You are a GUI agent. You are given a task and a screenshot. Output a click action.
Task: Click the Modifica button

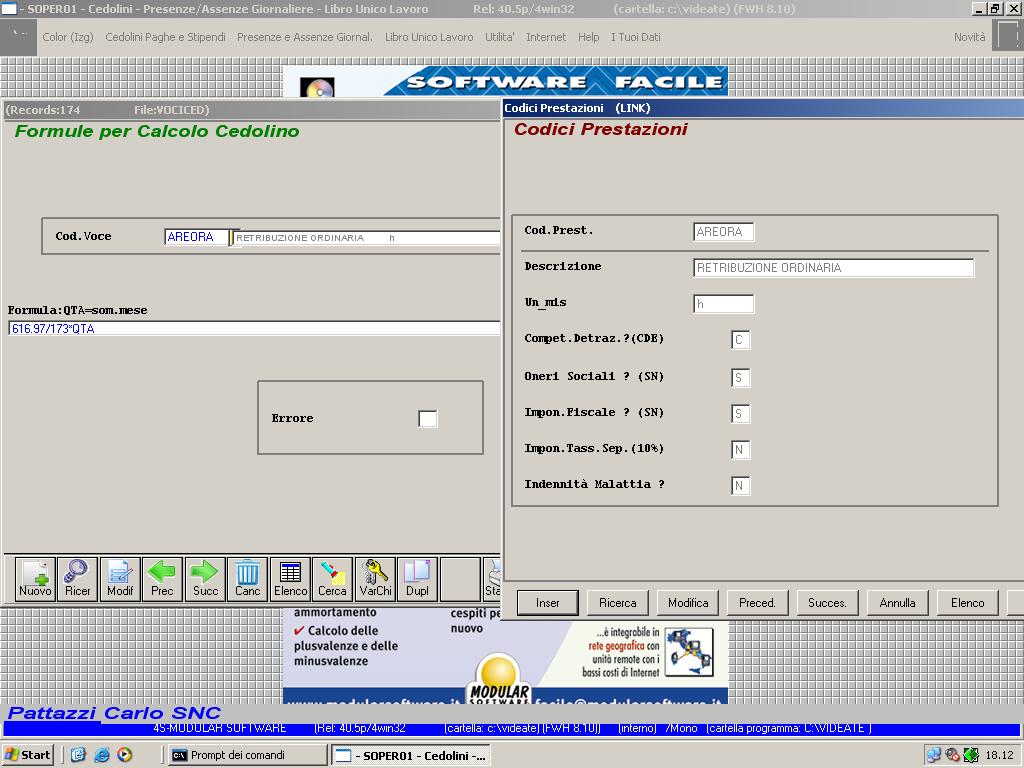pyautogui.click(x=688, y=603)
